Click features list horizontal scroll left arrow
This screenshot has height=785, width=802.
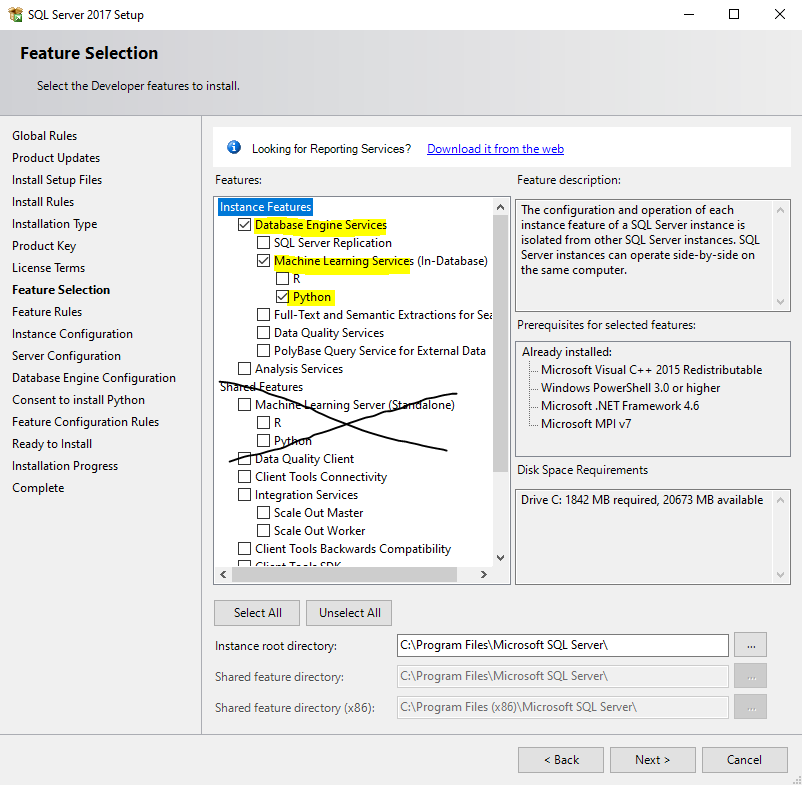tap(223, 574)
